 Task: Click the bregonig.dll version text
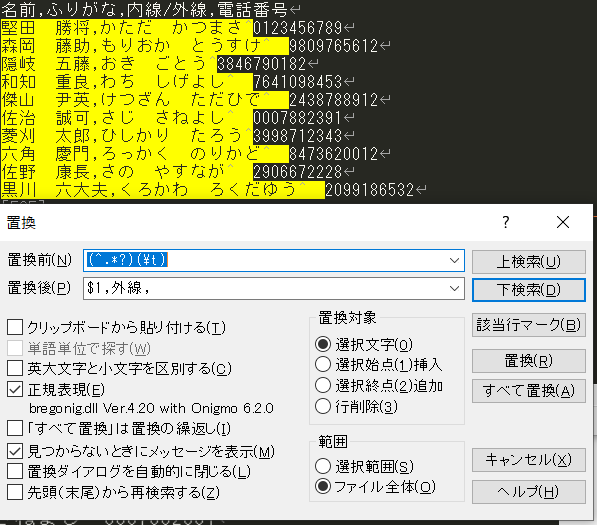tap(151, 409)
